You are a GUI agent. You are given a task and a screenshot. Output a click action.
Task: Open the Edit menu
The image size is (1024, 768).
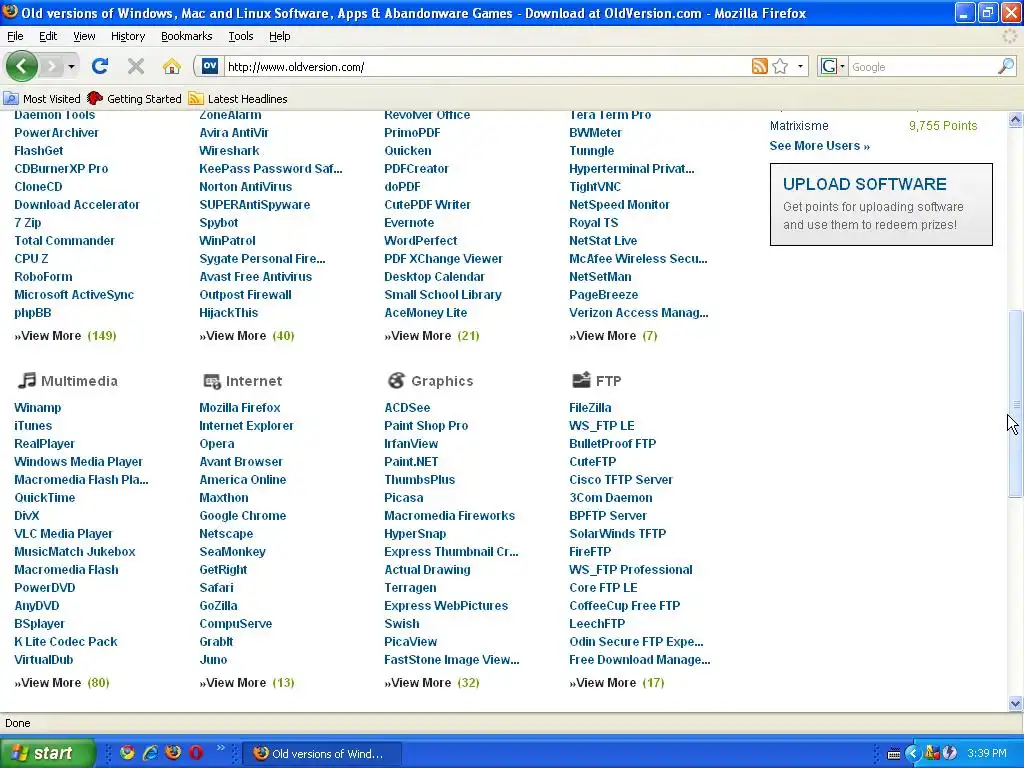(x=48, y=36)
